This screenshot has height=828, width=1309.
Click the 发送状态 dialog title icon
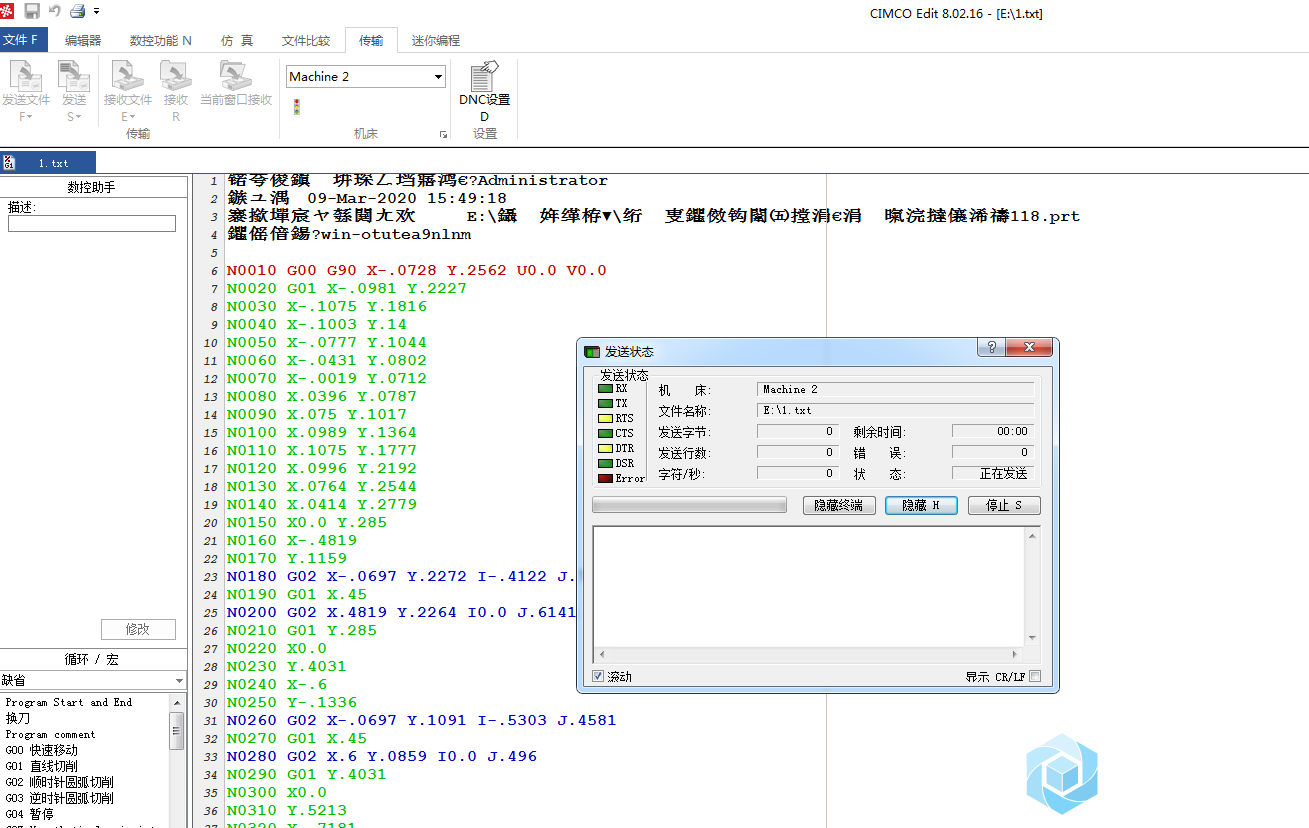point(592,351)
